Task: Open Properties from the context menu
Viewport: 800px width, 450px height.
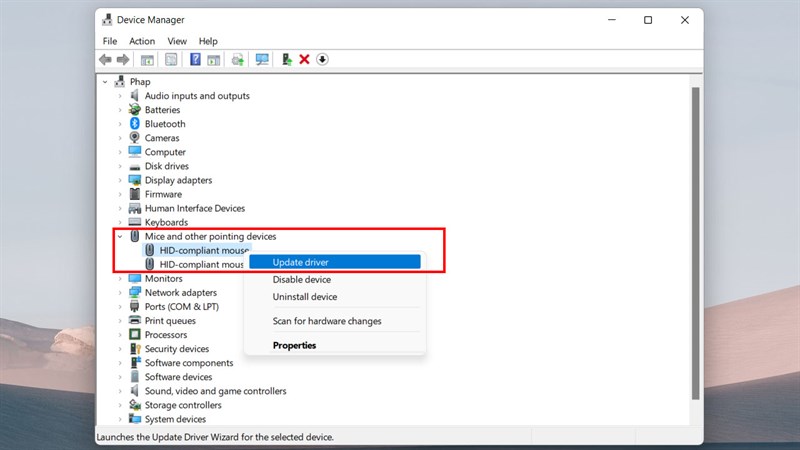Action: (x=294, y=345)
